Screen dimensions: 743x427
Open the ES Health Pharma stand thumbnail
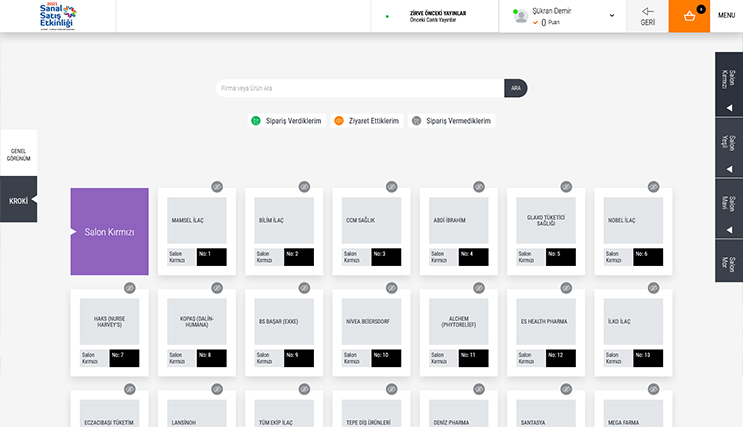pyautogui.click(x=546, y=321)
